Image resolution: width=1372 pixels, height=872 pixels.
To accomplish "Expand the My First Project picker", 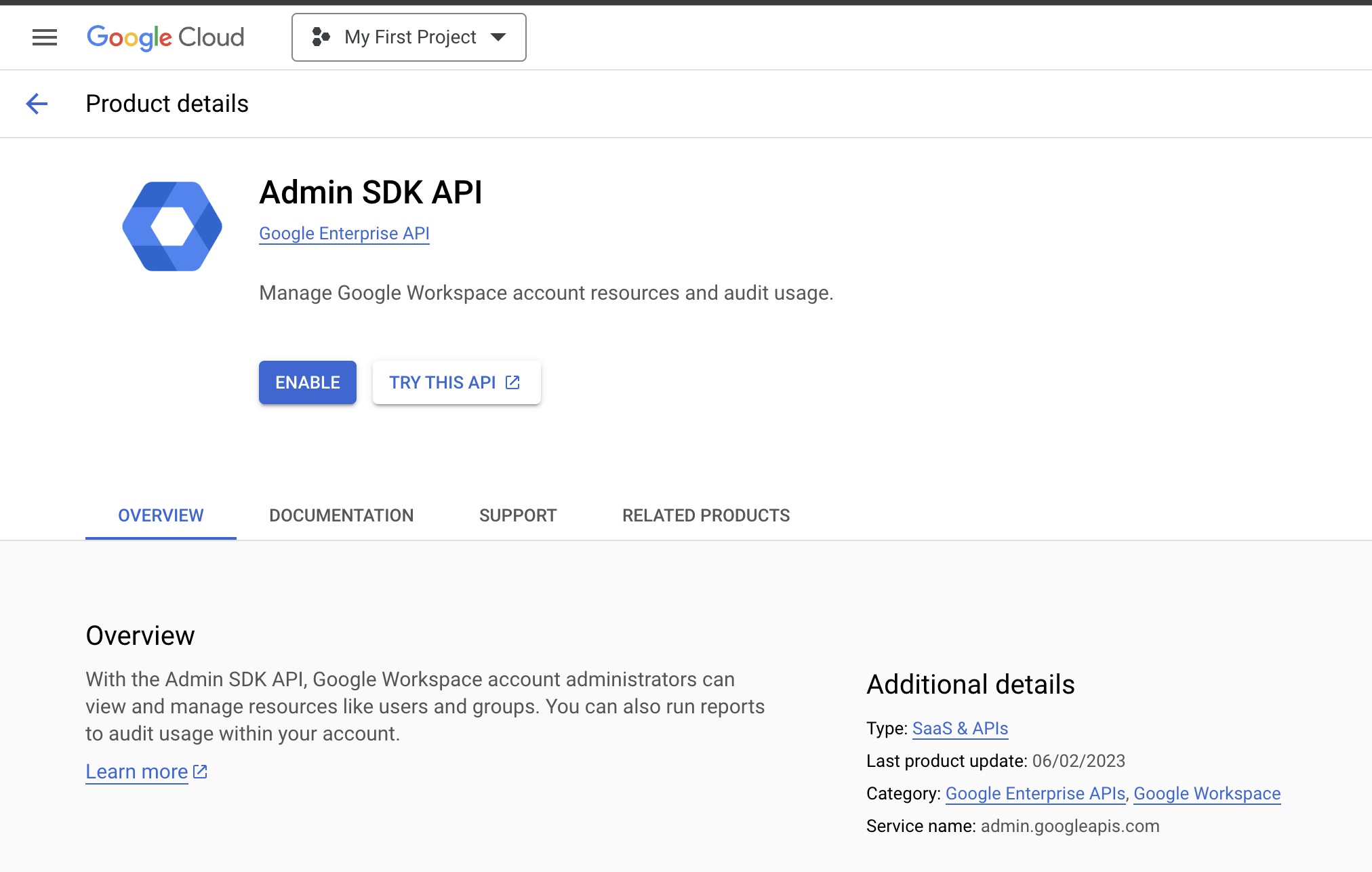I will click(409, 37).
